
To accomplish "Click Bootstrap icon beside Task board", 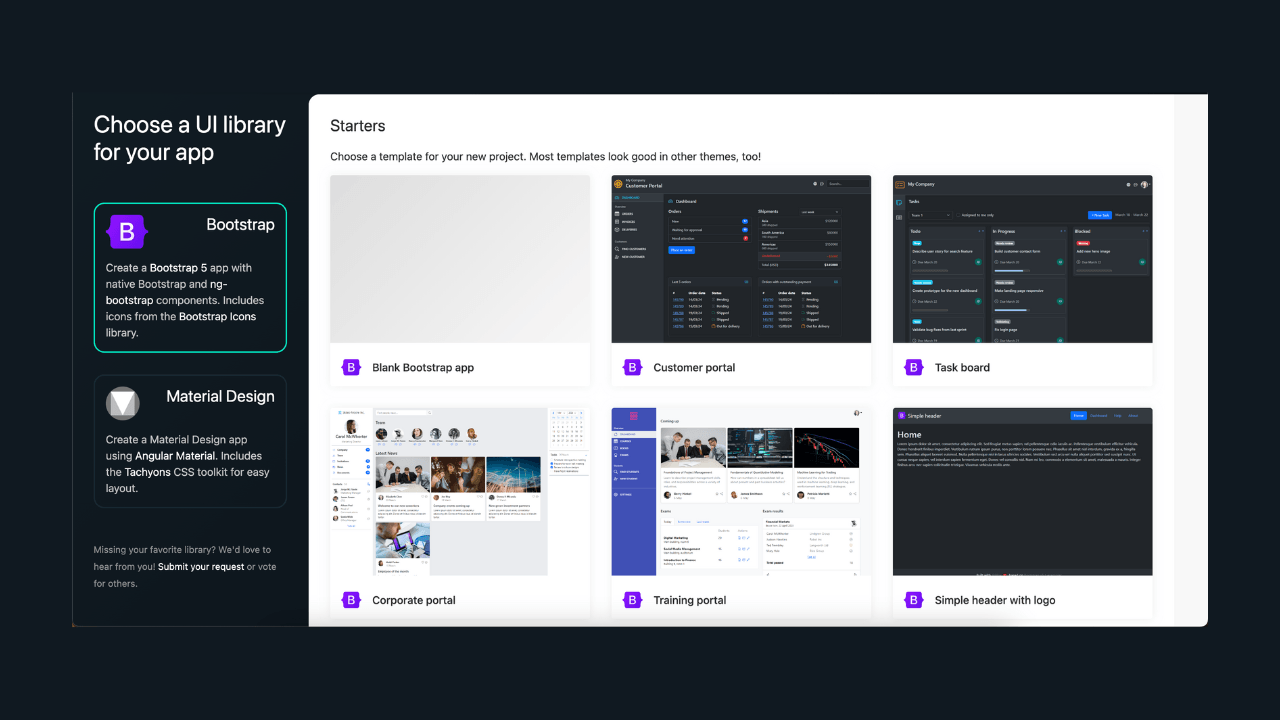I will click(x=914, y=367).
